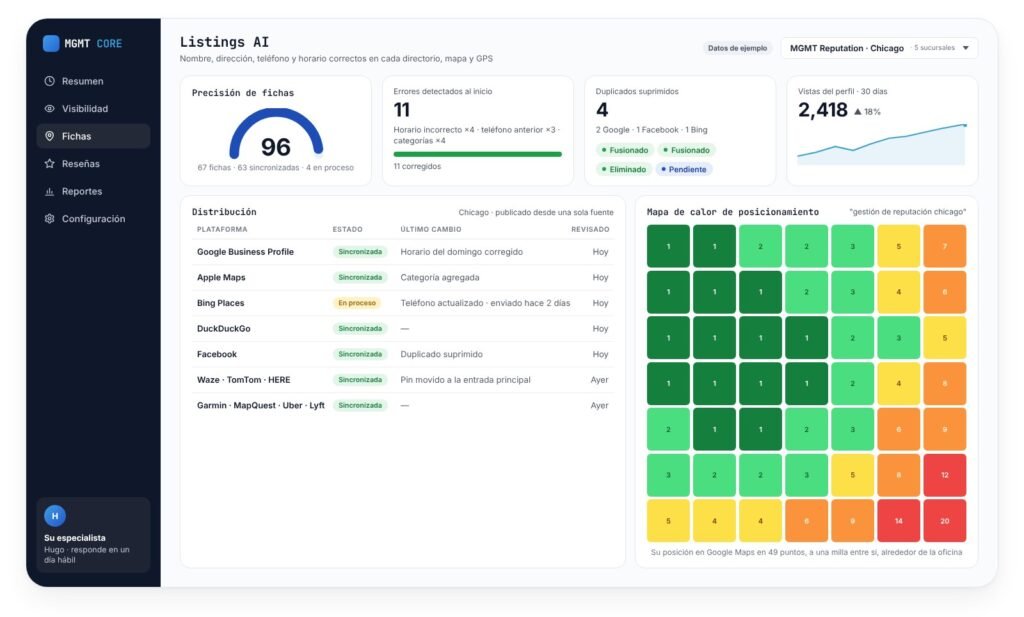
Task: Click the Reseñas star icon
Action: (50, 163)
